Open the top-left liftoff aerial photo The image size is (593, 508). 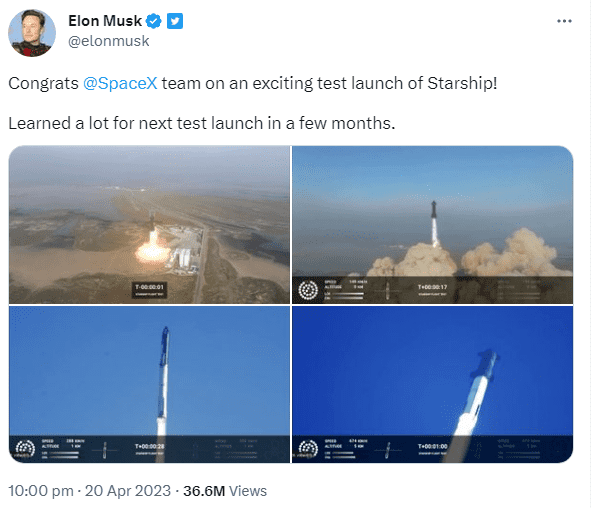coord(149,225)
